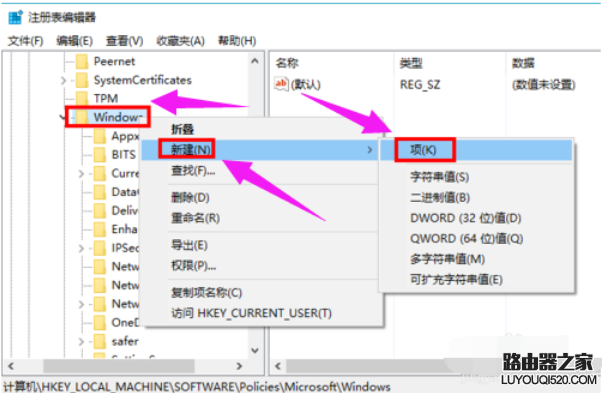The height and width of the screenshot is (393, 603).
Task: Click the tree pane scroll up arrow
Action: (255, 61)
